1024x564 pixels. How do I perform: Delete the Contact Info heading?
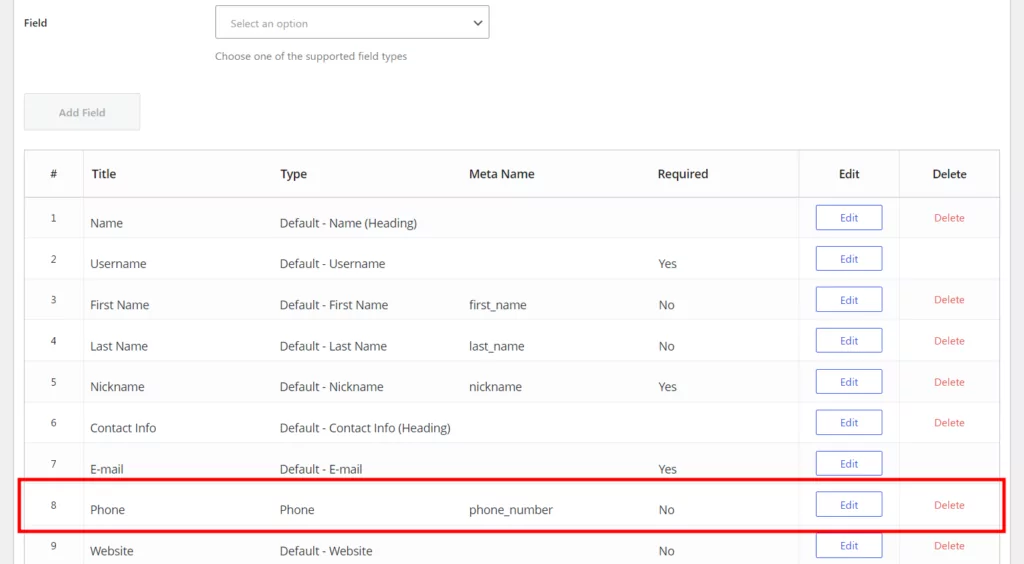[x=949, y=423]
